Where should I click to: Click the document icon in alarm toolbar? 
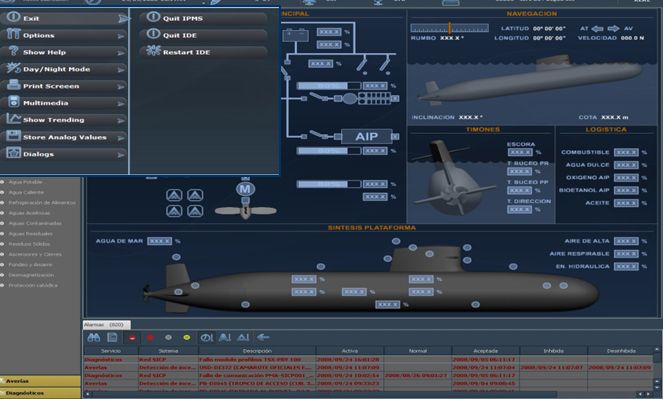pyautogui.click(x=112, y=337)
